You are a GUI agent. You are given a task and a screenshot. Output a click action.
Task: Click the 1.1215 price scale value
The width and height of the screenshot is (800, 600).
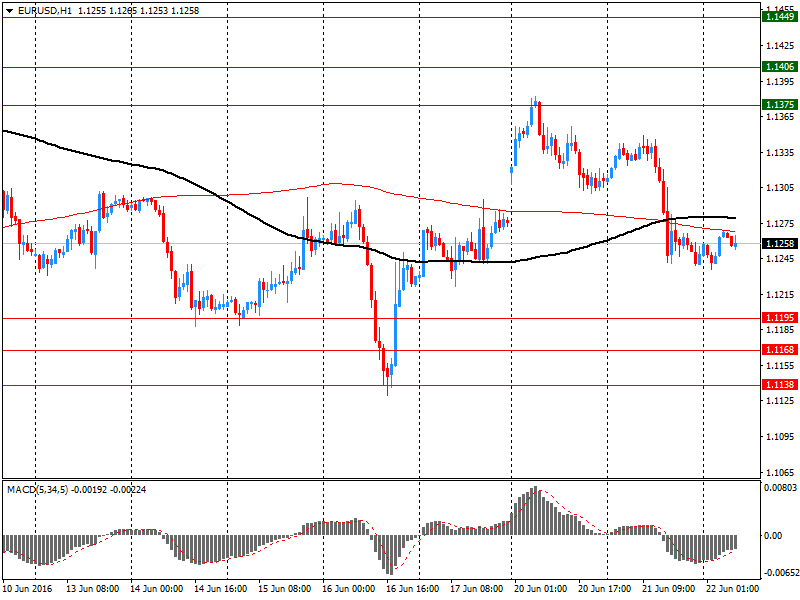(780, 295)
